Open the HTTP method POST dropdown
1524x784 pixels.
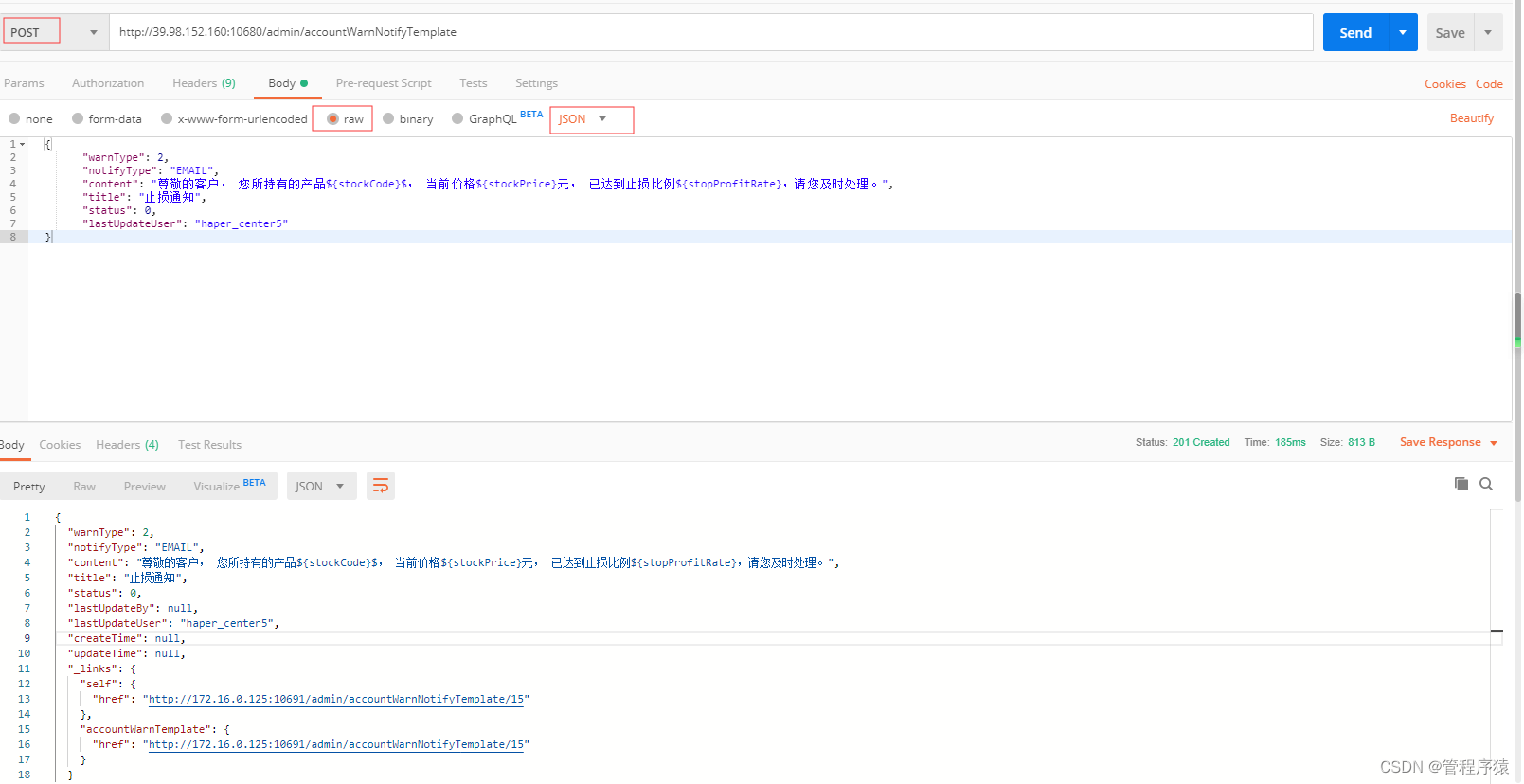[x=54, y=32]
